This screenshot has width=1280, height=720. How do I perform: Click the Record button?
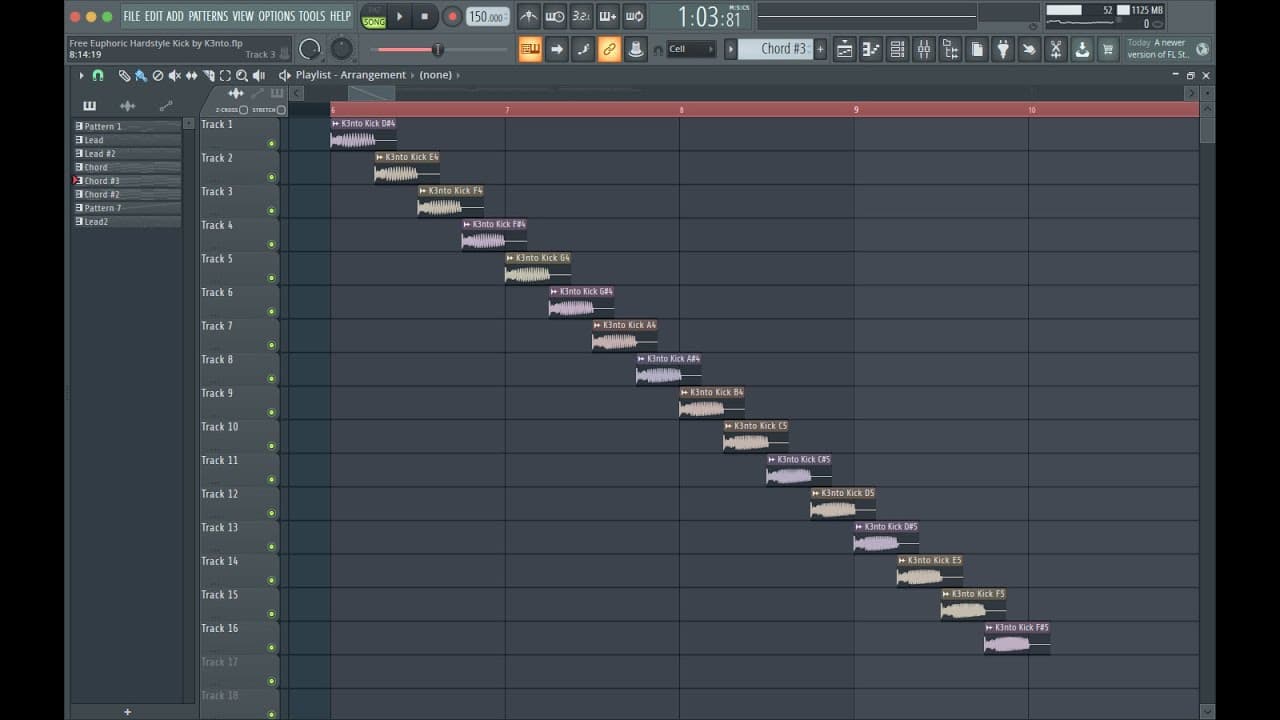(452, 16)
